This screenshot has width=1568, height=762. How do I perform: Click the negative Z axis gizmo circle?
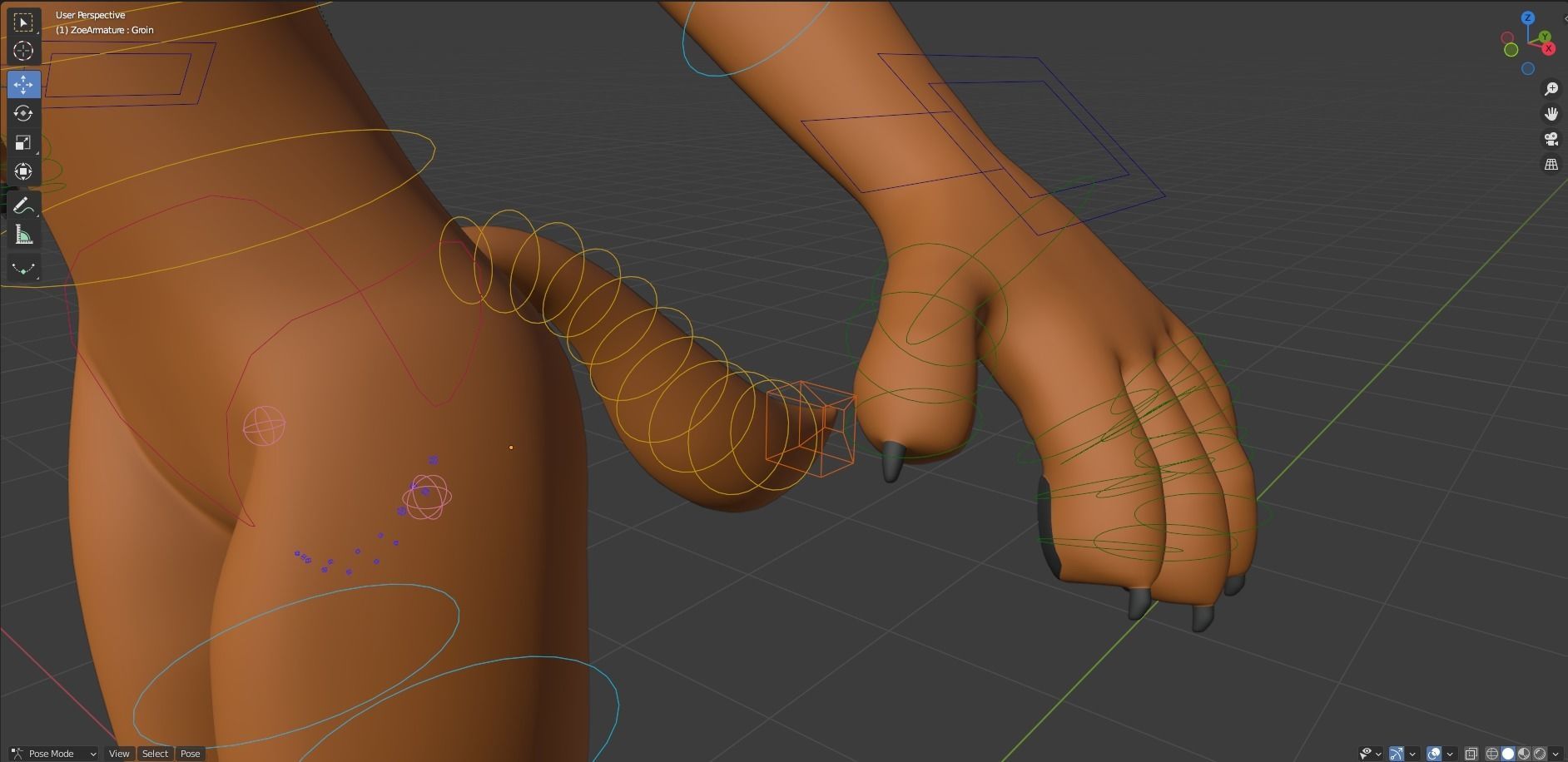point(1528,69)
